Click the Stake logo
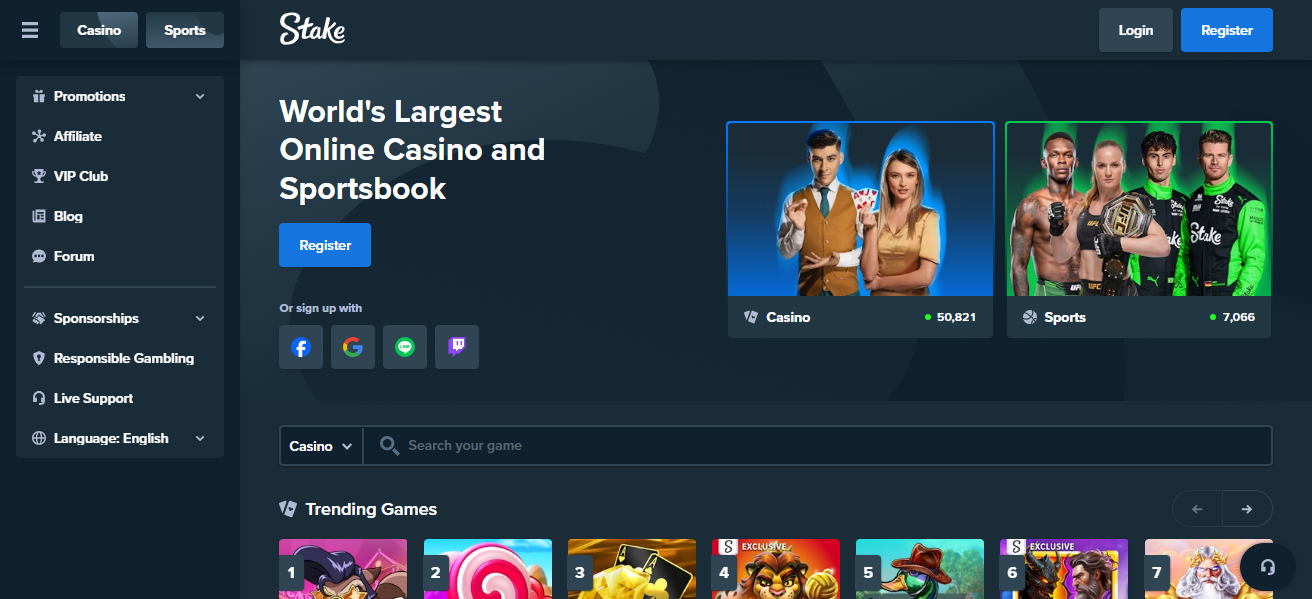Image resolution: width=1312 pixels, height=599 pixels. (x=312, y=30)
